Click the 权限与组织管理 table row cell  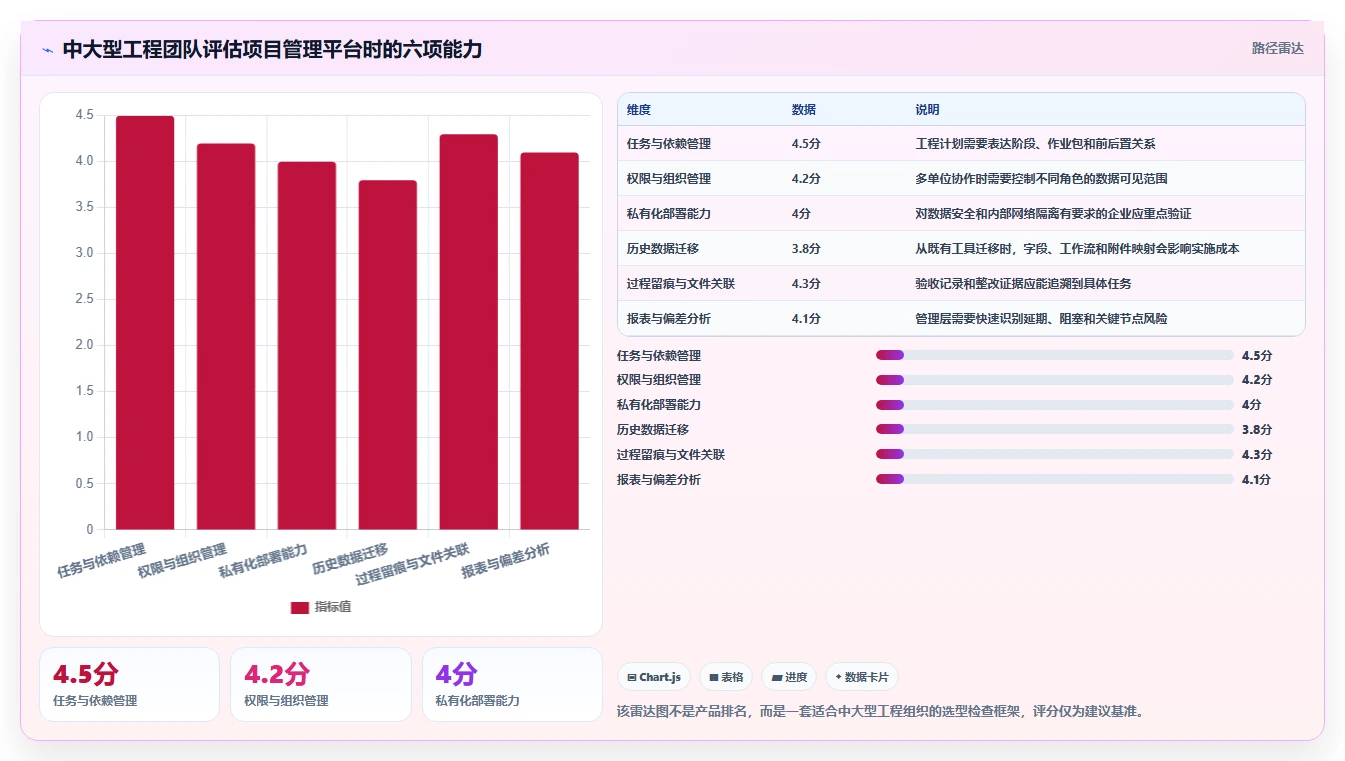(x=669, y=179)
